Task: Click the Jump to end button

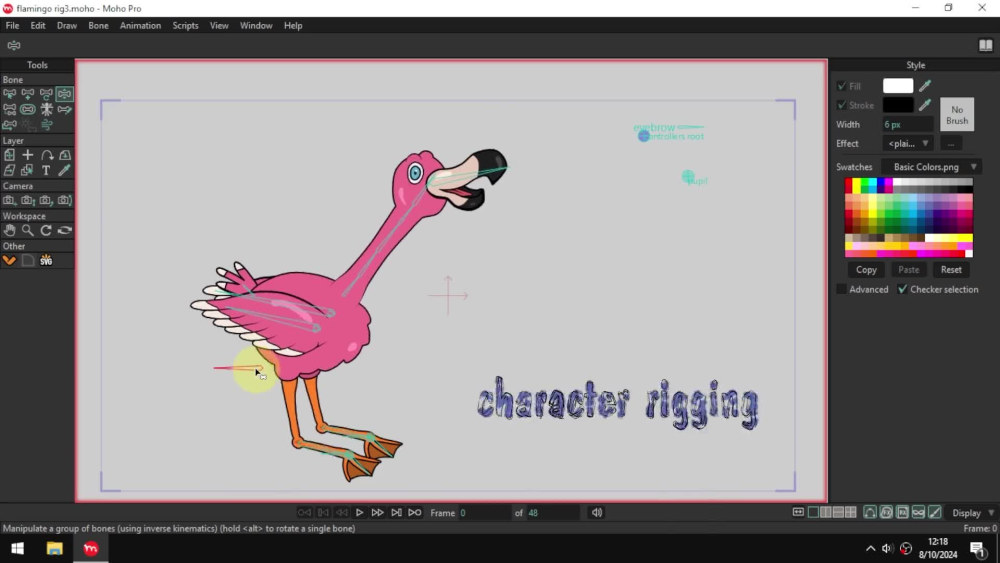Action: coord(415,512)
